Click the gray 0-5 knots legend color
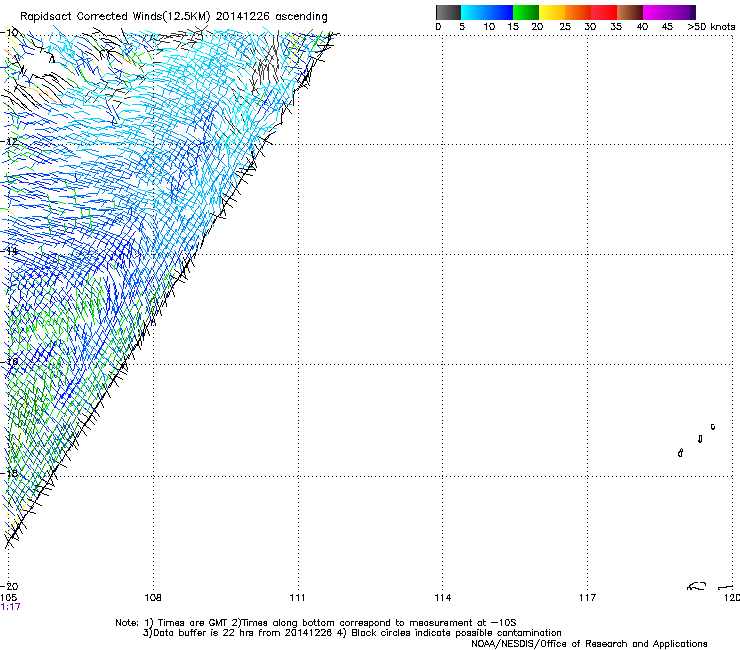 coord(448,12)
